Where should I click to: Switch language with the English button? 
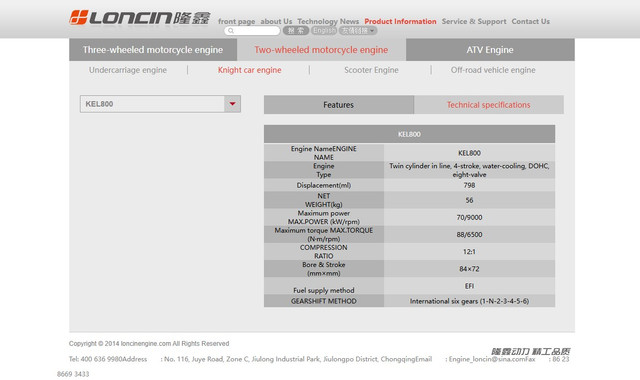click(324, 31)
